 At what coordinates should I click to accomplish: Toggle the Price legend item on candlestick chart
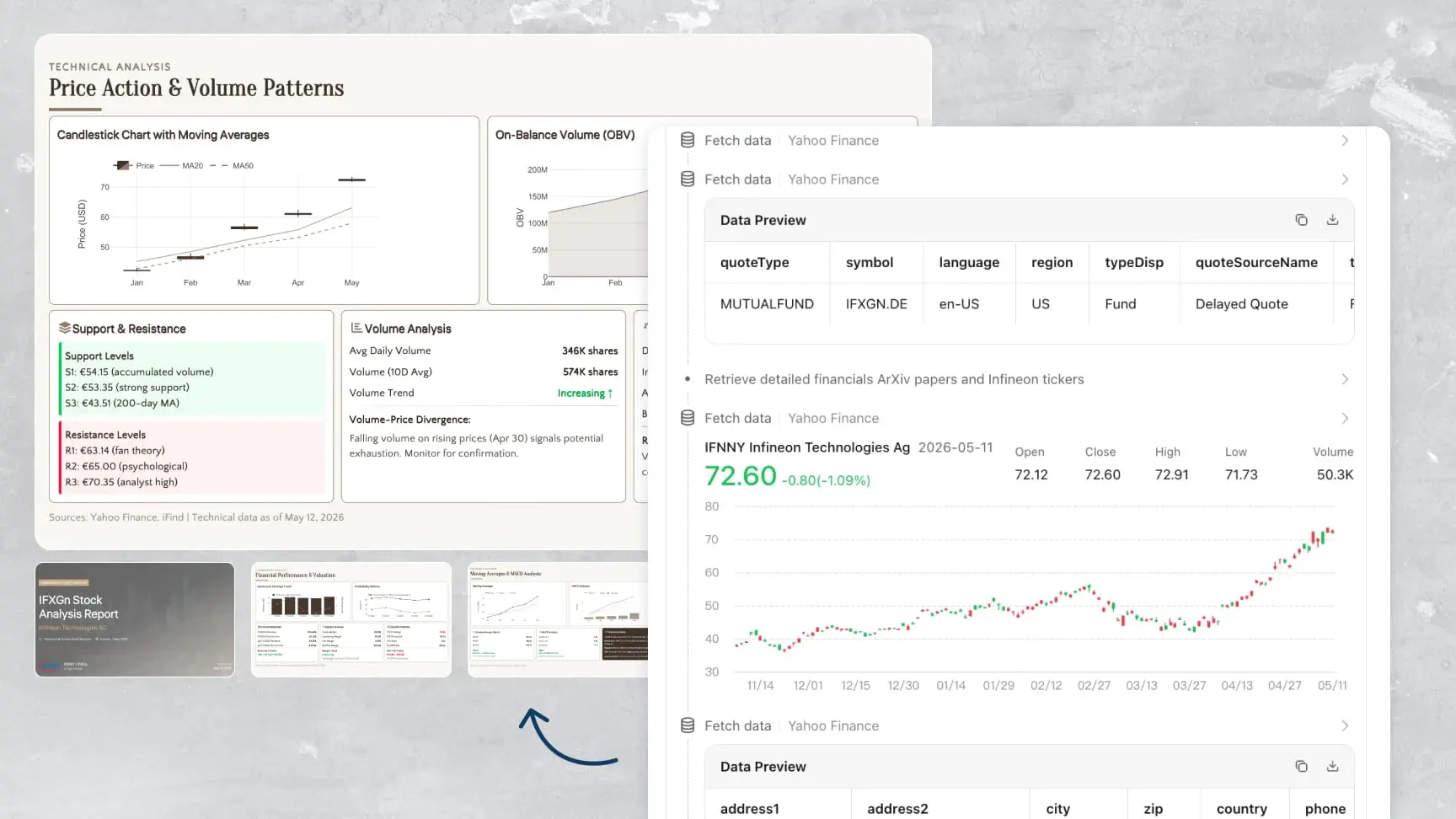click(x=134, y=166)
